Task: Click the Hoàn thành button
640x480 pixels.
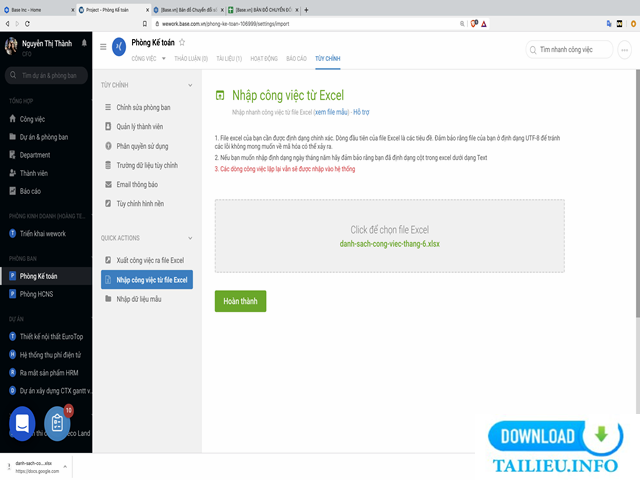Action: [x=240, y=301]
